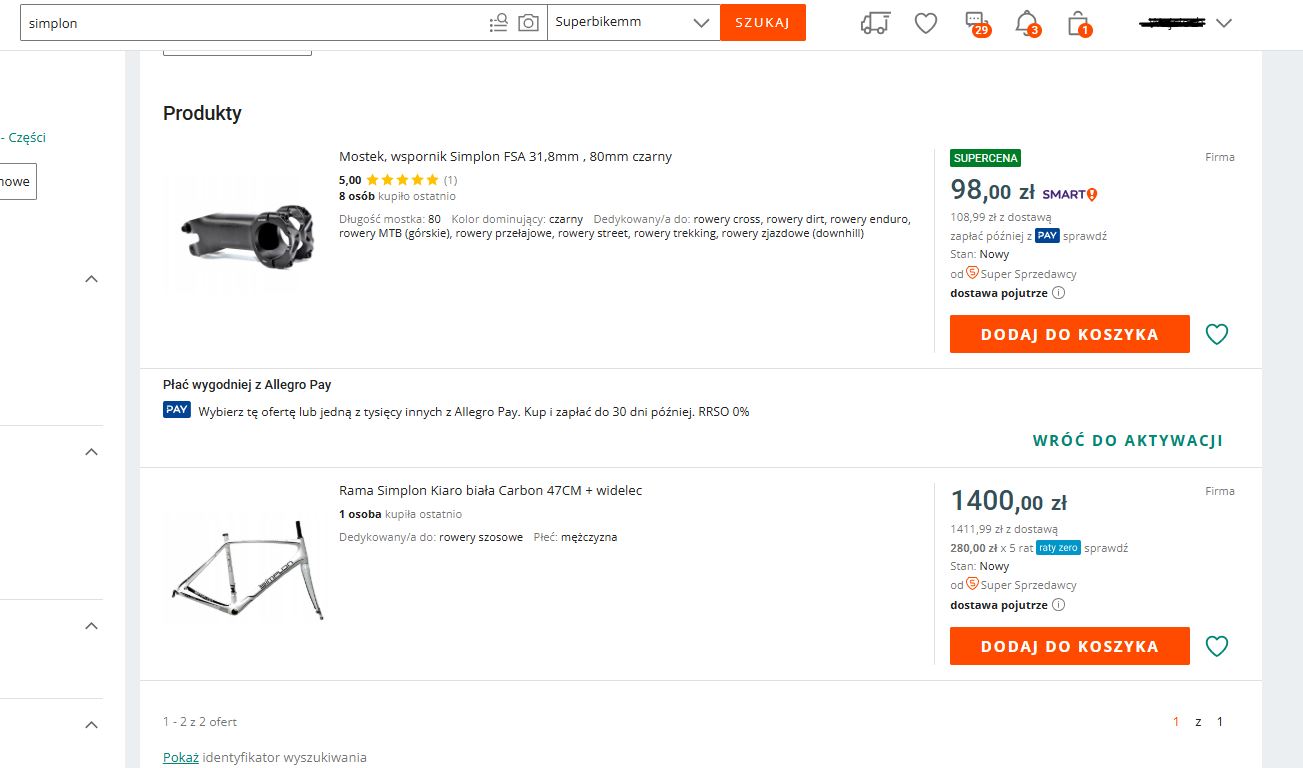1303x768 pixels.
Task: Click the WRÓĆ DO AKTYWACJI link
Action: (x=1127, y=440)
